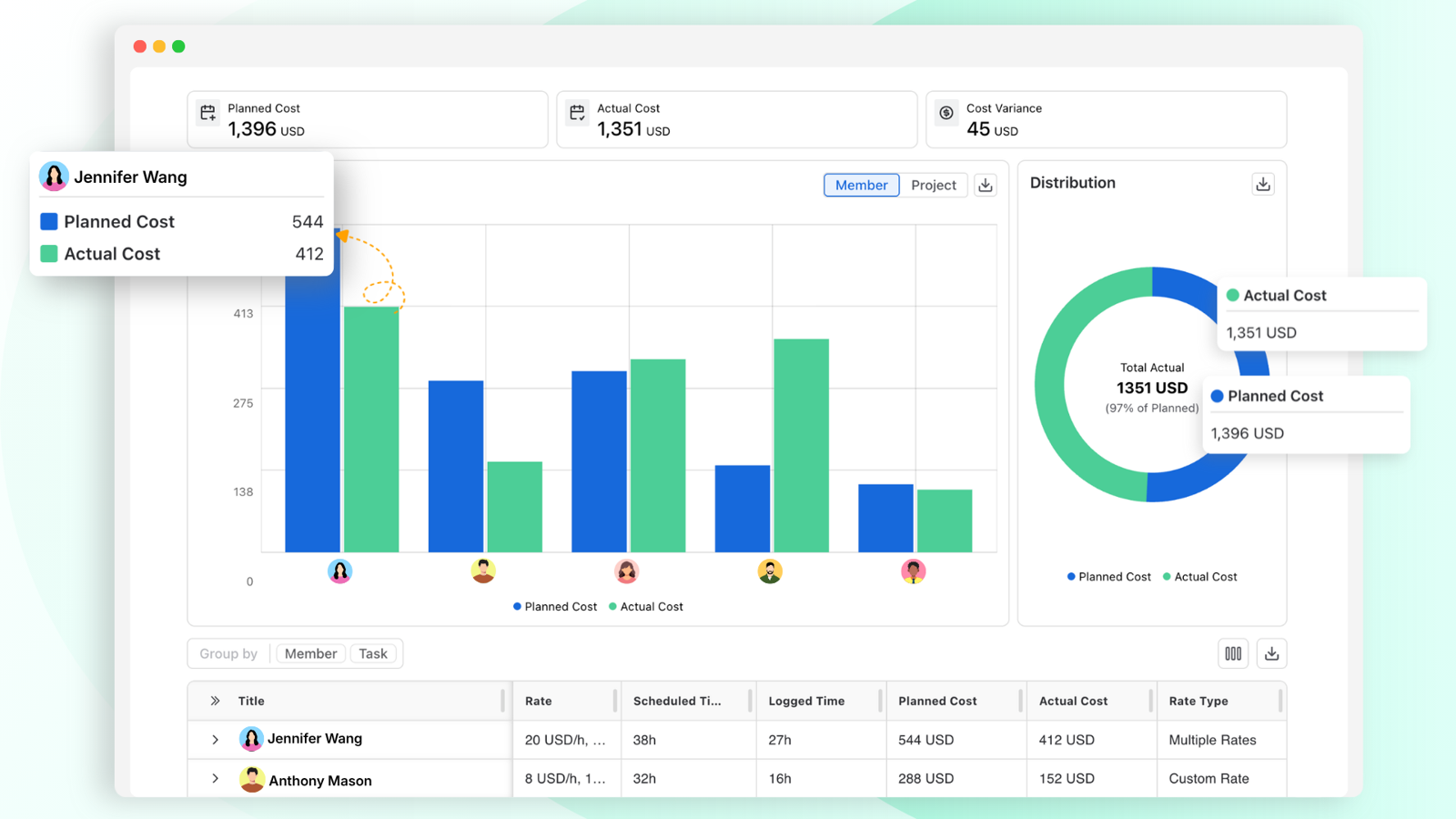Click the Planned Cost calendar icon
The width and height of the screenshot is (1456, 819).
coord(208,113)
